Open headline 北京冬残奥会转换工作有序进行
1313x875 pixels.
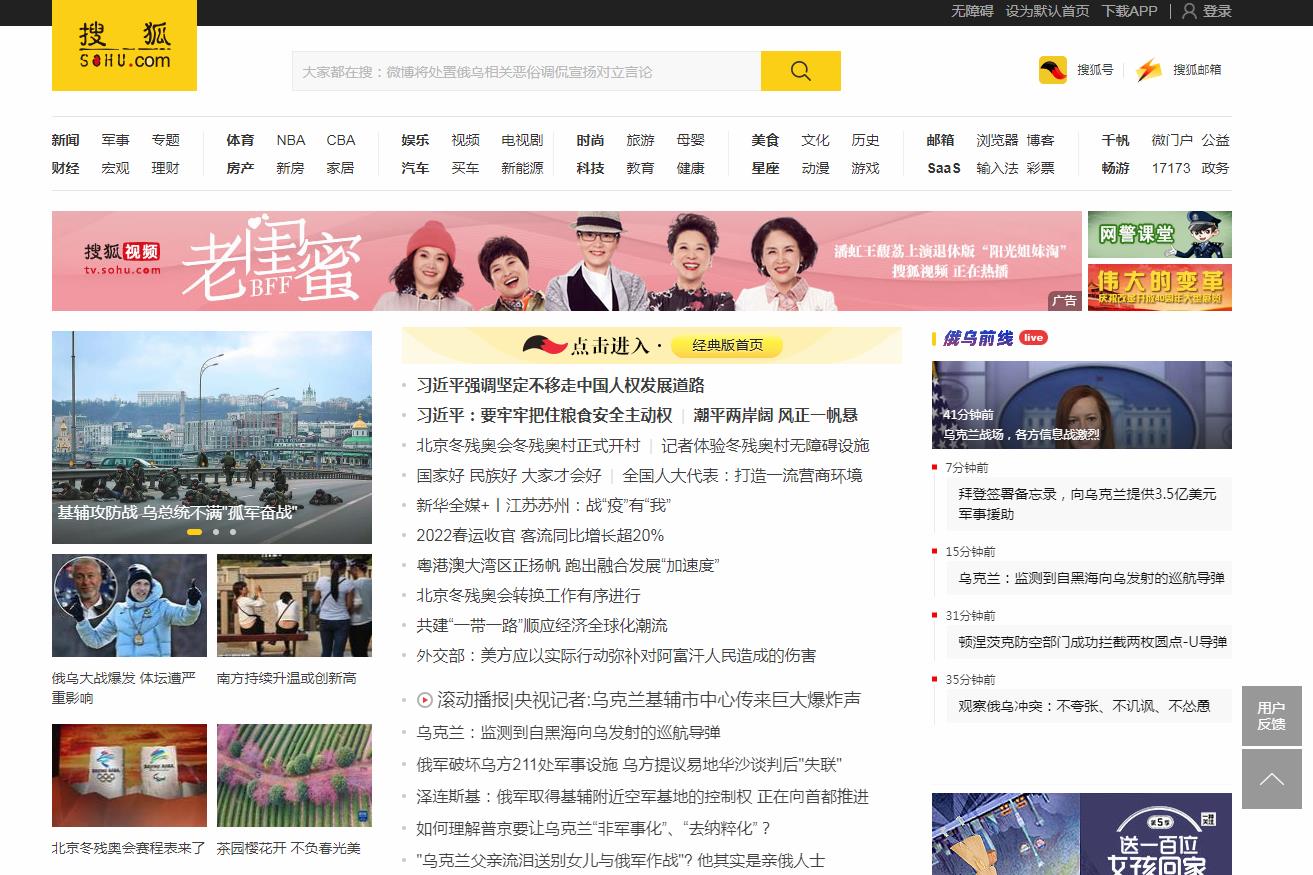(x=528, y=595)
